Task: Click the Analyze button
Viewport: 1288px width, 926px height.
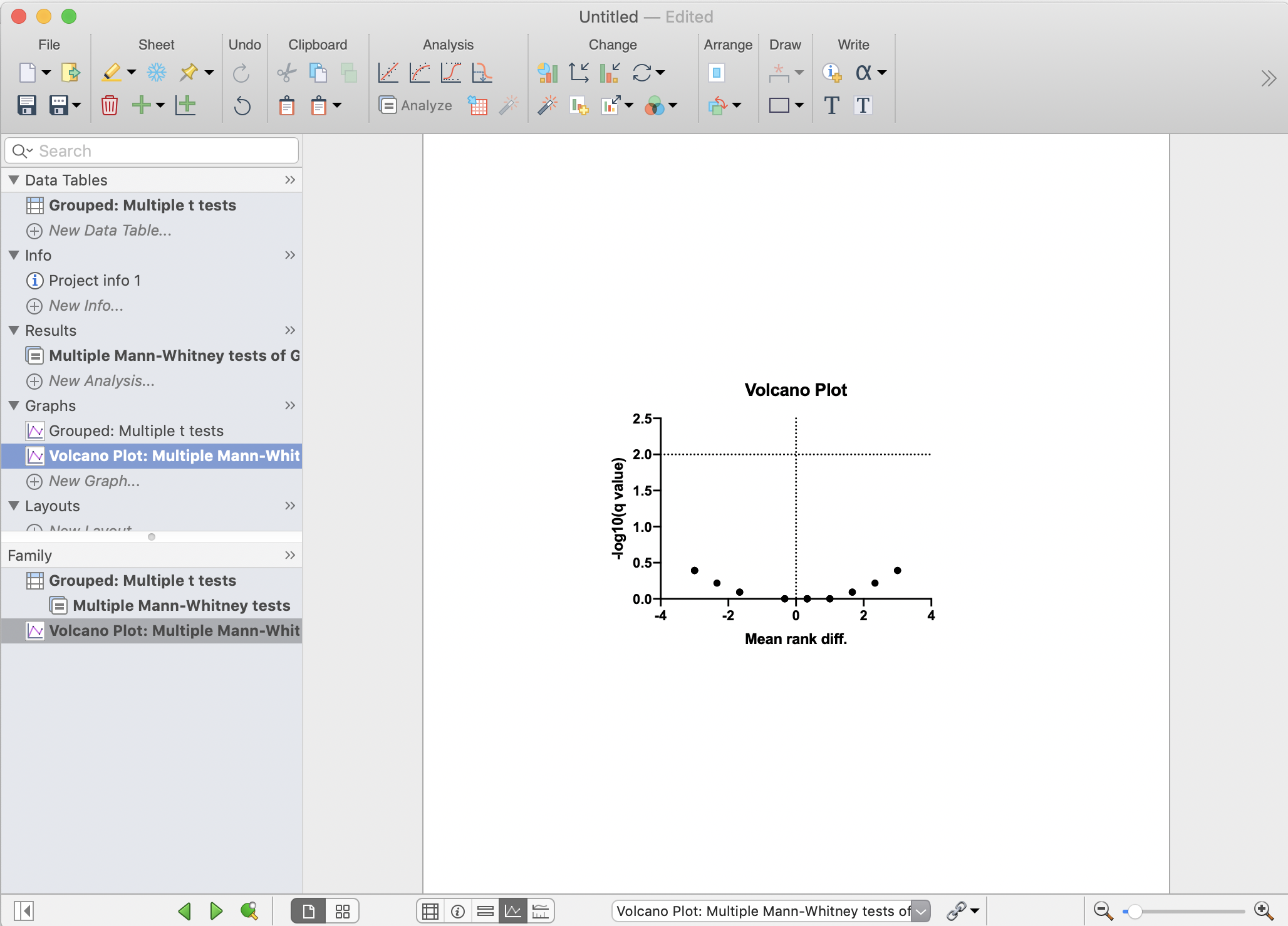Action: [416, 105]
